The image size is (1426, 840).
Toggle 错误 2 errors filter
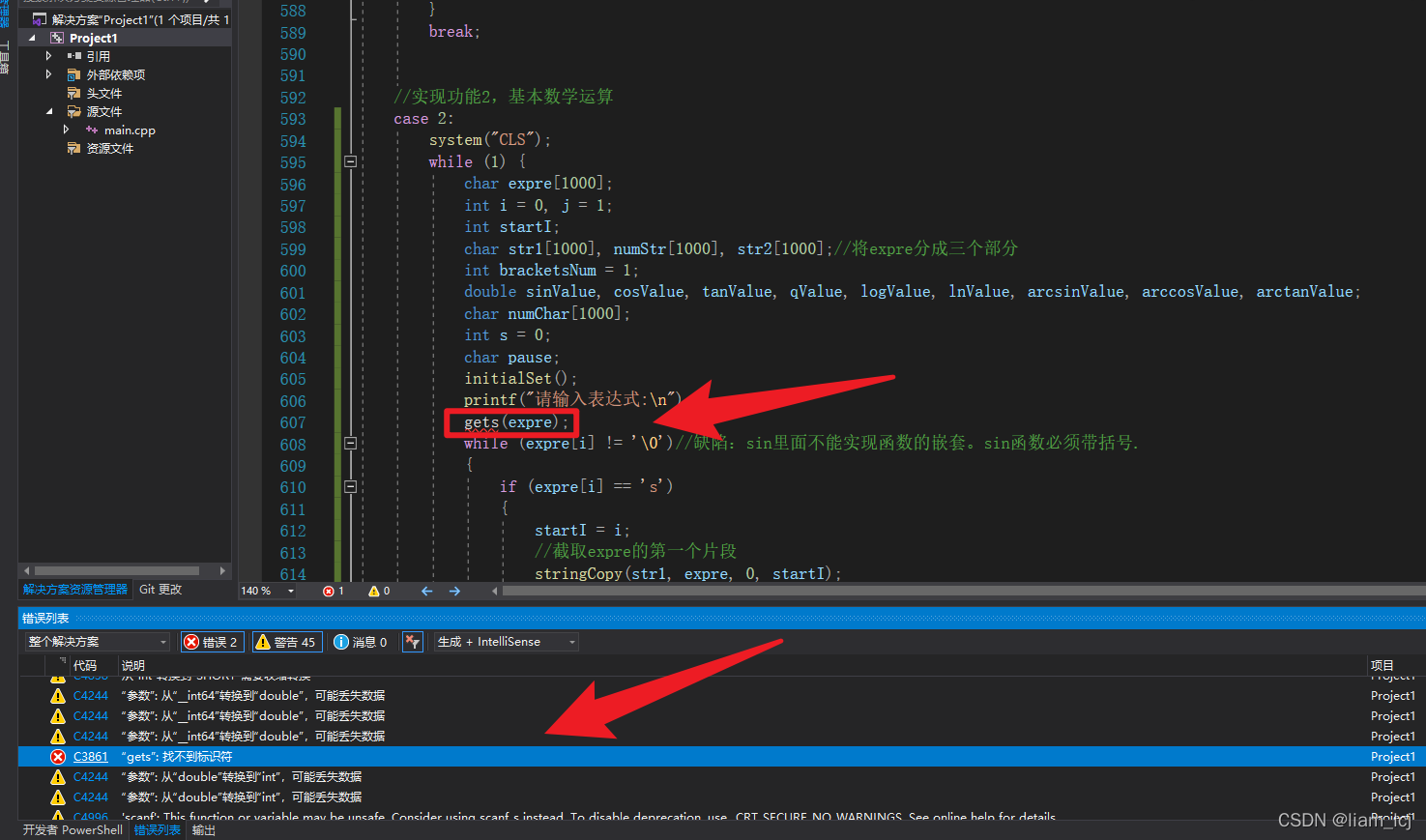212,642
